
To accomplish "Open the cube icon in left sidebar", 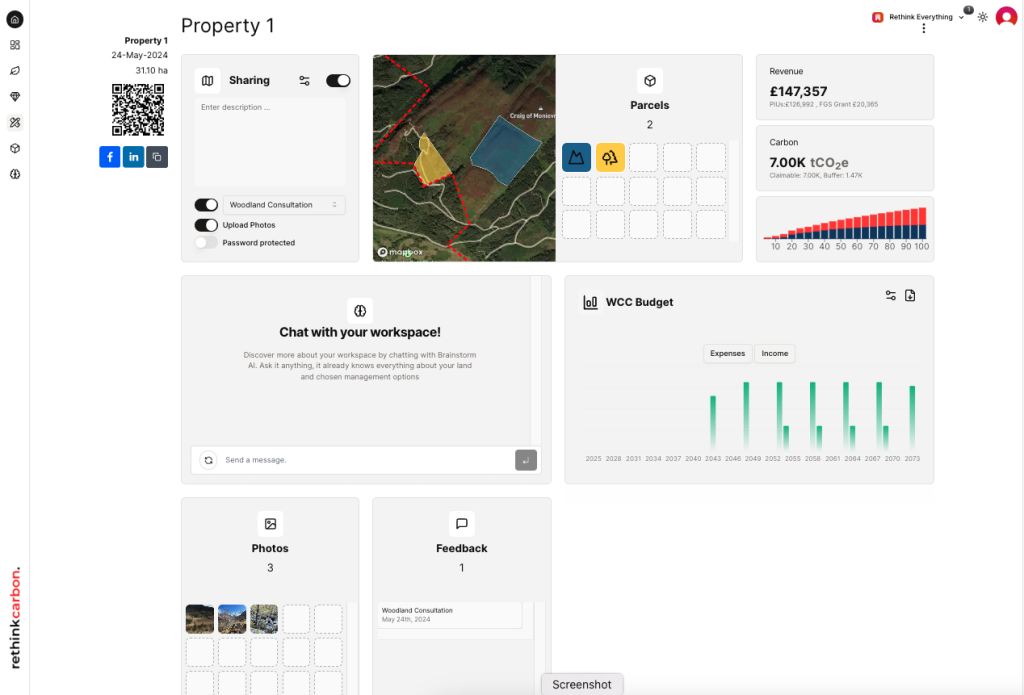I will [14, 148].
